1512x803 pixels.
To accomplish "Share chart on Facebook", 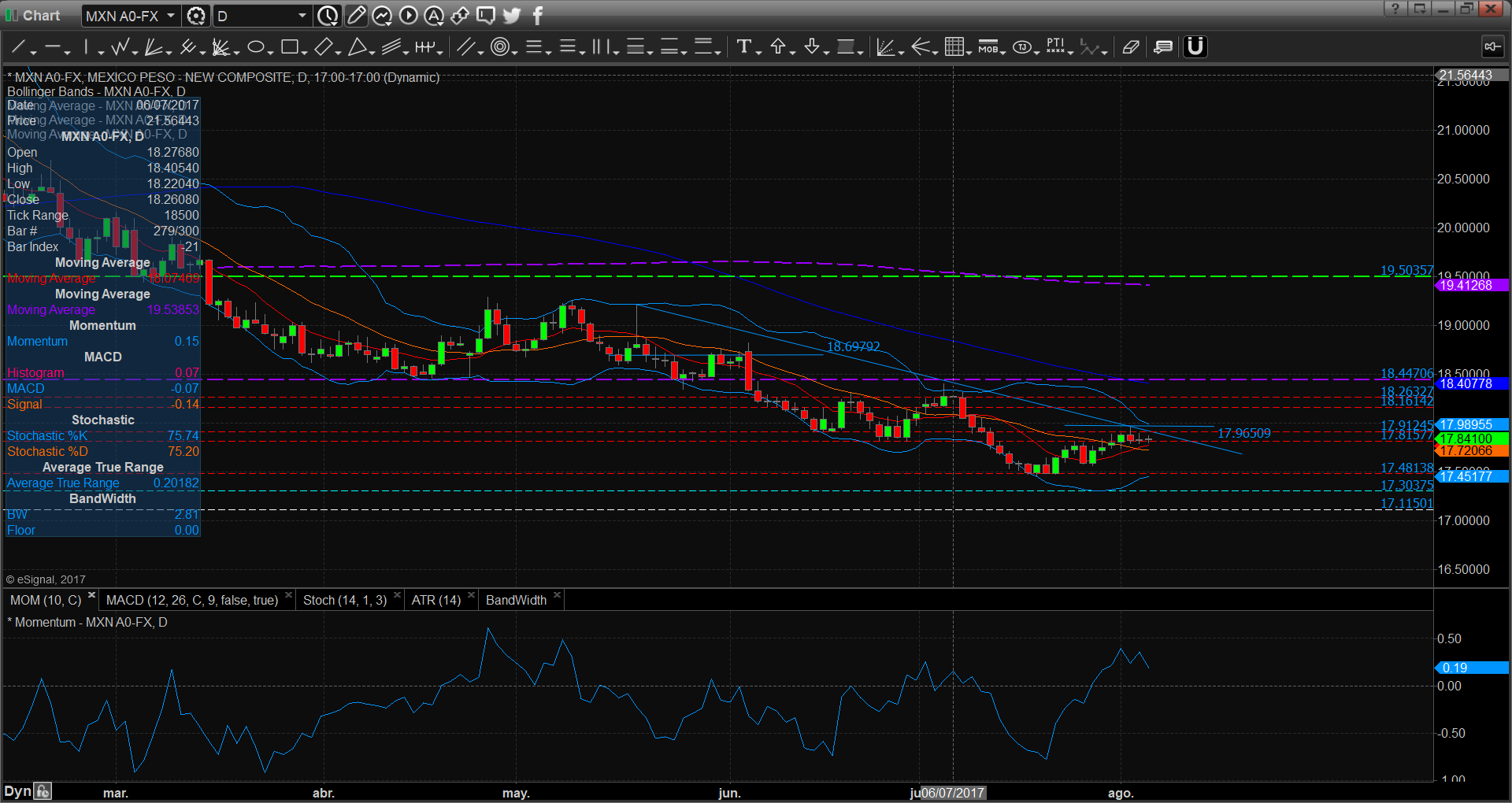I will point(538,16).
